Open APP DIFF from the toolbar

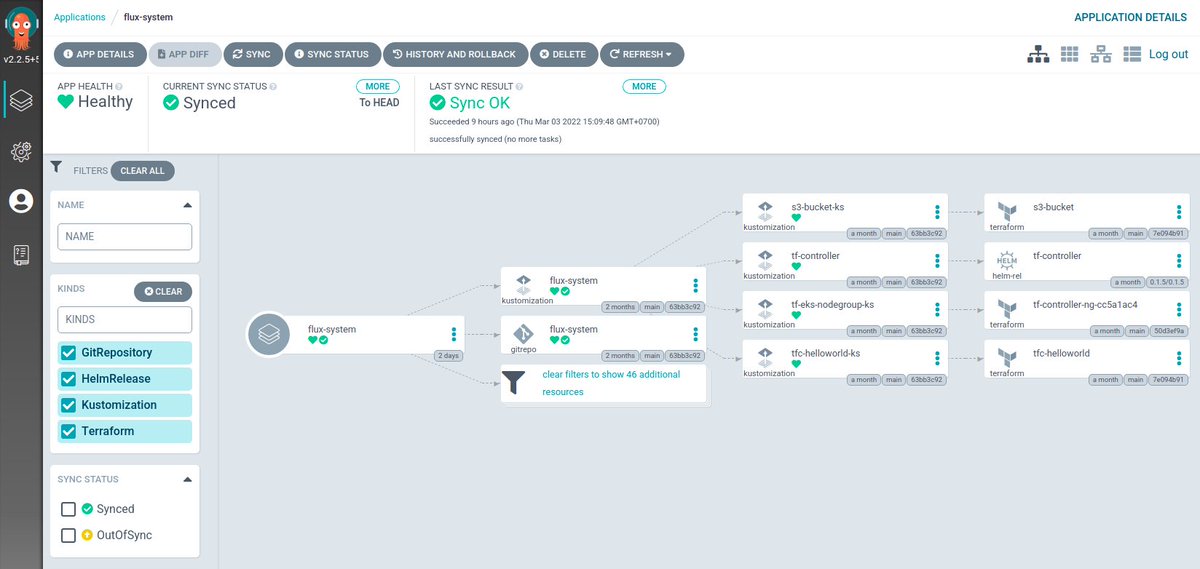pyautogui.click(x=185, y=54)
